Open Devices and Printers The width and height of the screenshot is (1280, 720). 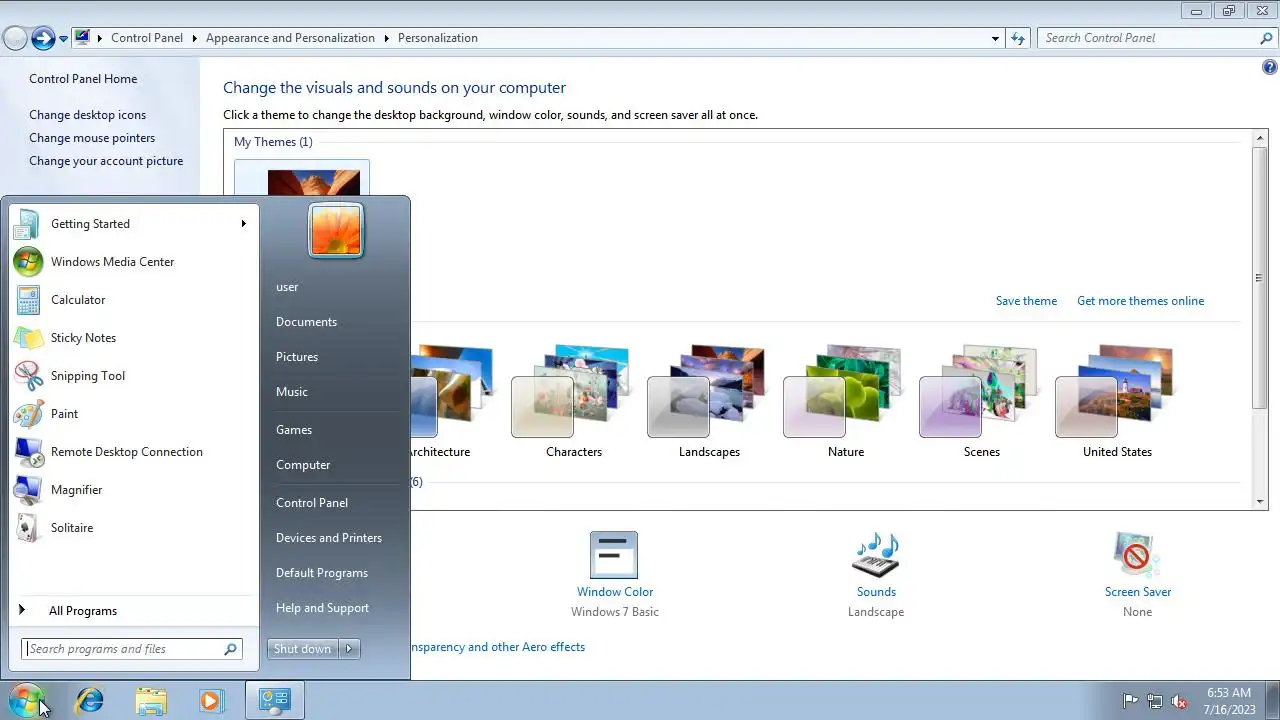[x=329, y=538]
